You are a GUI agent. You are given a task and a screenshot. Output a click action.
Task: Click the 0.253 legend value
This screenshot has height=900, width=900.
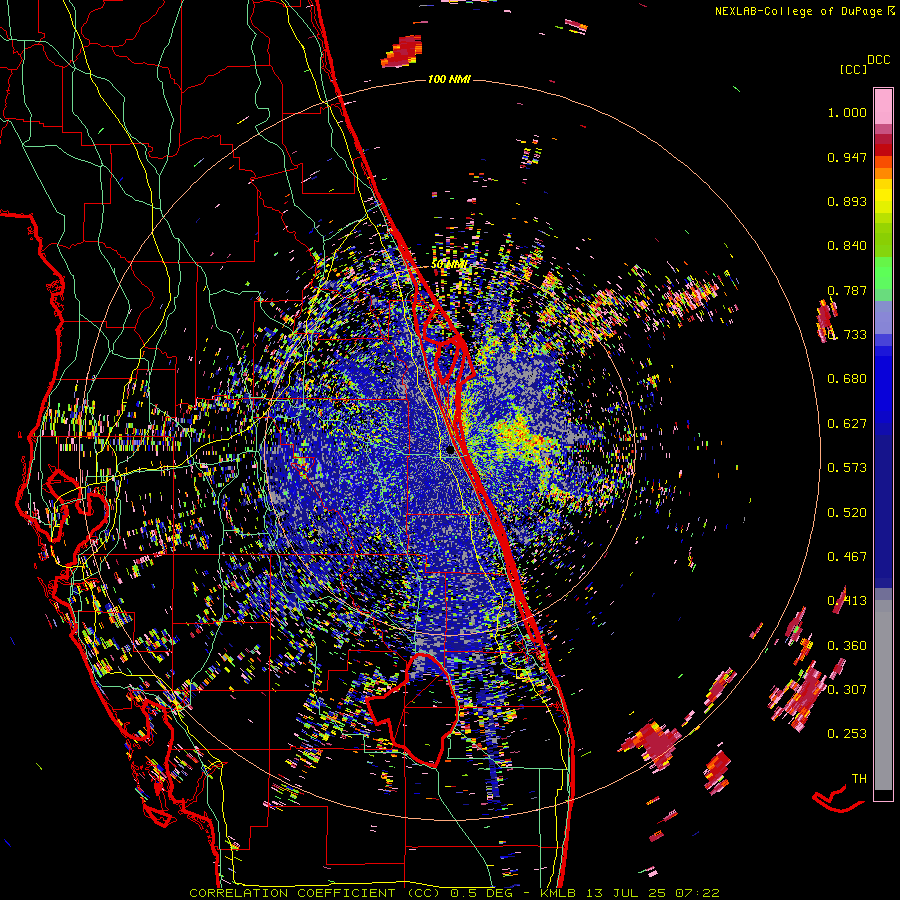tap(847, 734)
